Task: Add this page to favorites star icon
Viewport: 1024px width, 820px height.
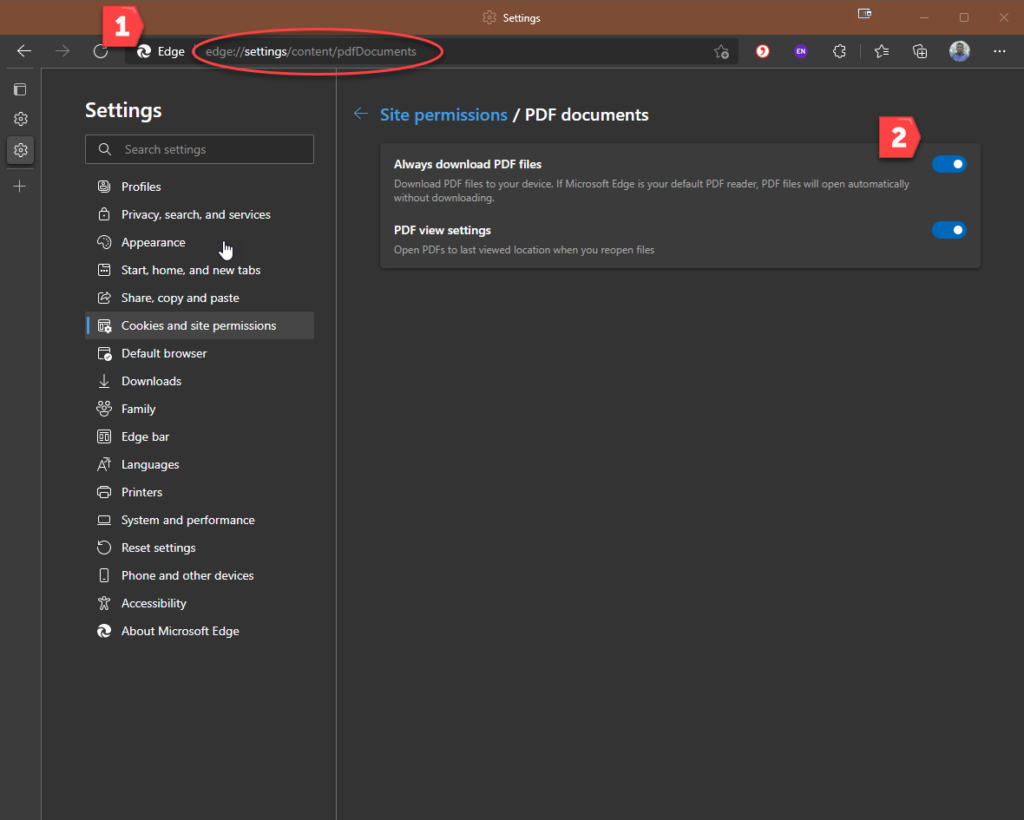Action: point(721,52)
